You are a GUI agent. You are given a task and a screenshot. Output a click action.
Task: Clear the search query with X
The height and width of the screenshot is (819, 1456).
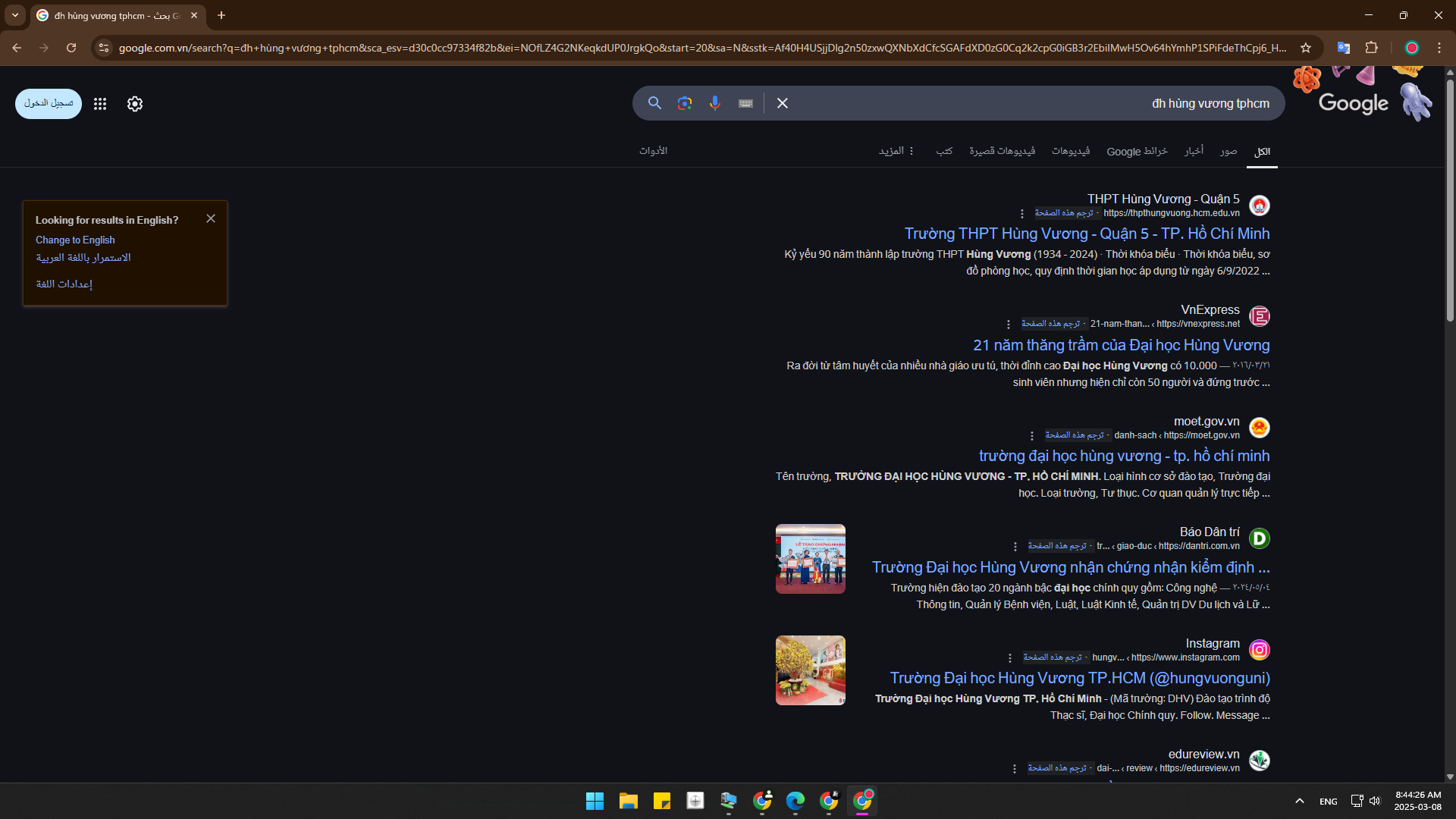pyautogui.click(x=783, y=103)
